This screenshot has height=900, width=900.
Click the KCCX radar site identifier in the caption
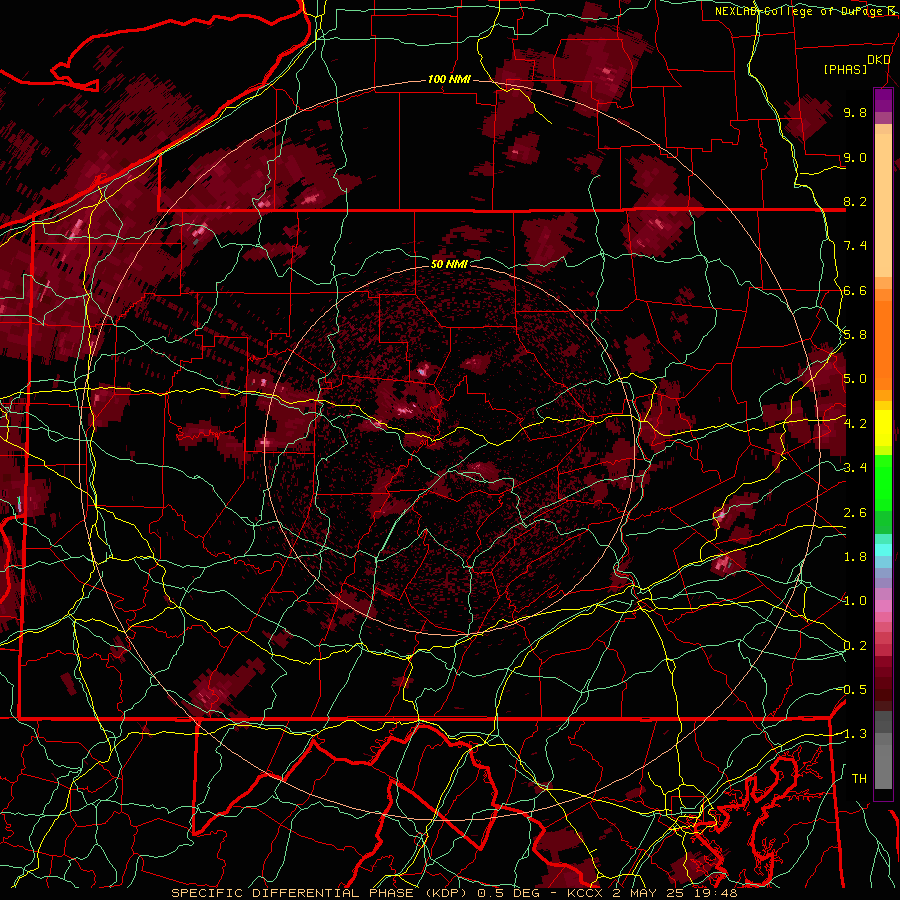(585, 893)
